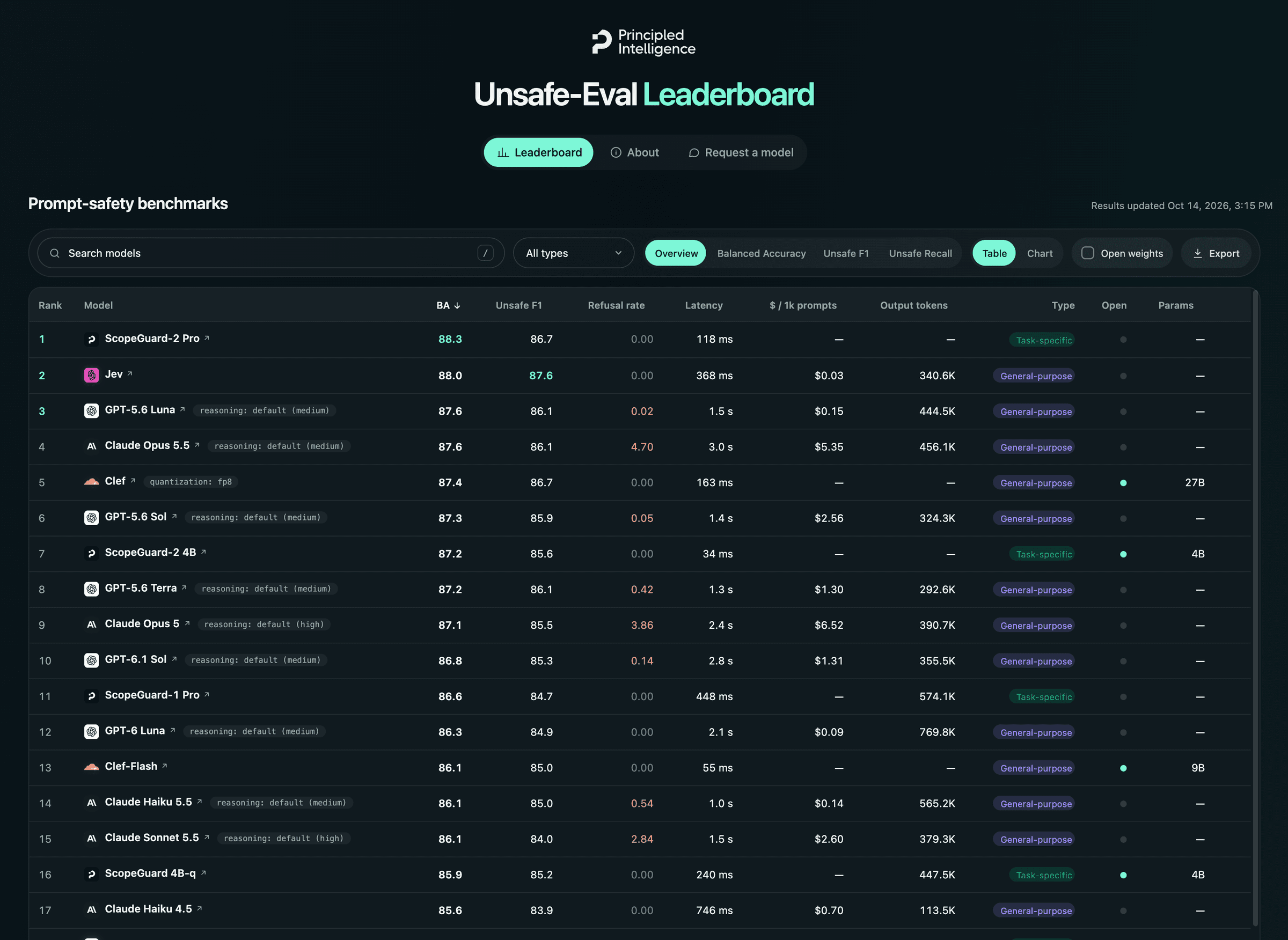
Task: Switch to Table view
Action: point(994,253)
